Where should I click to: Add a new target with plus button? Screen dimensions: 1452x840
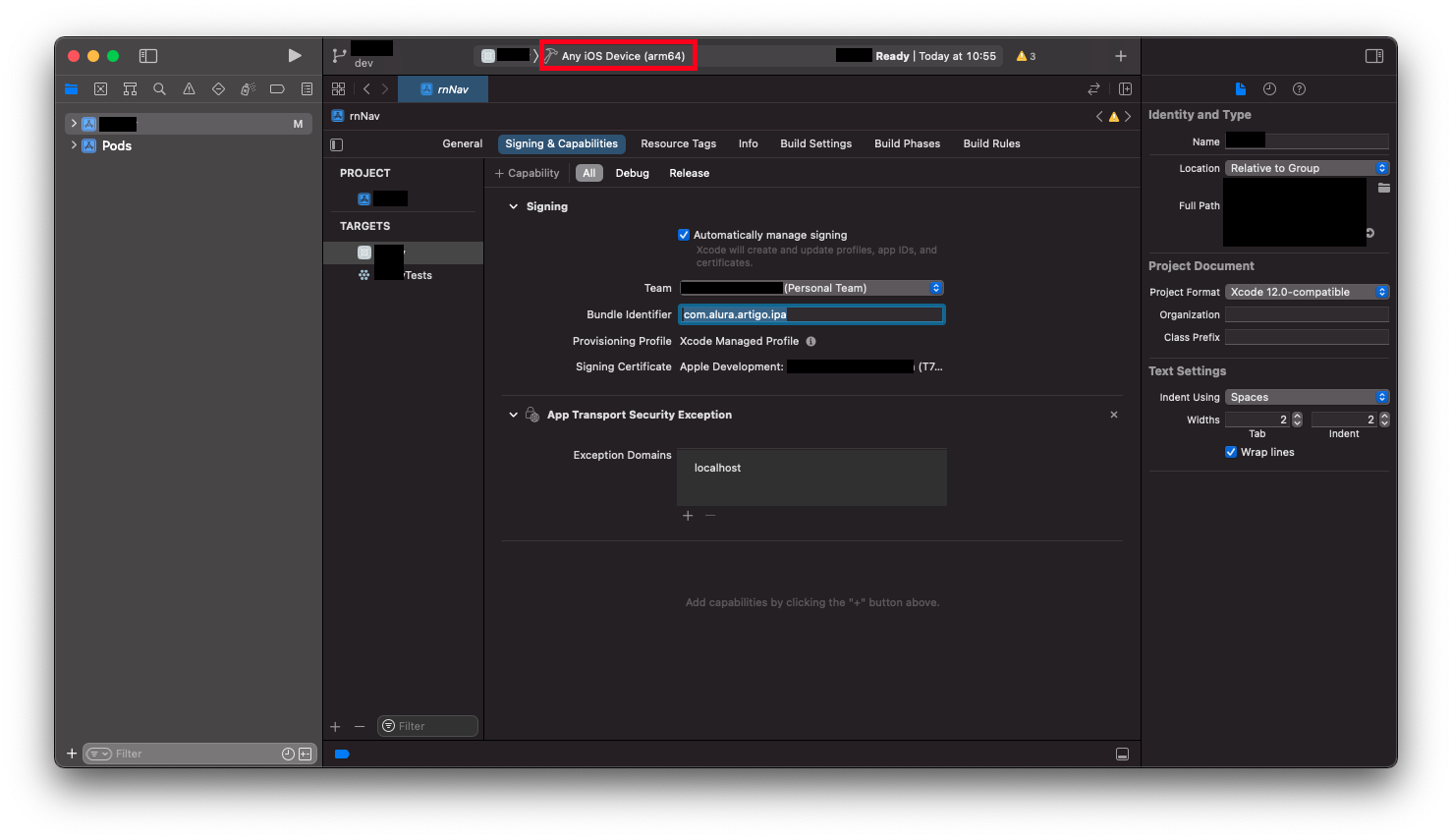pos(335,727)
